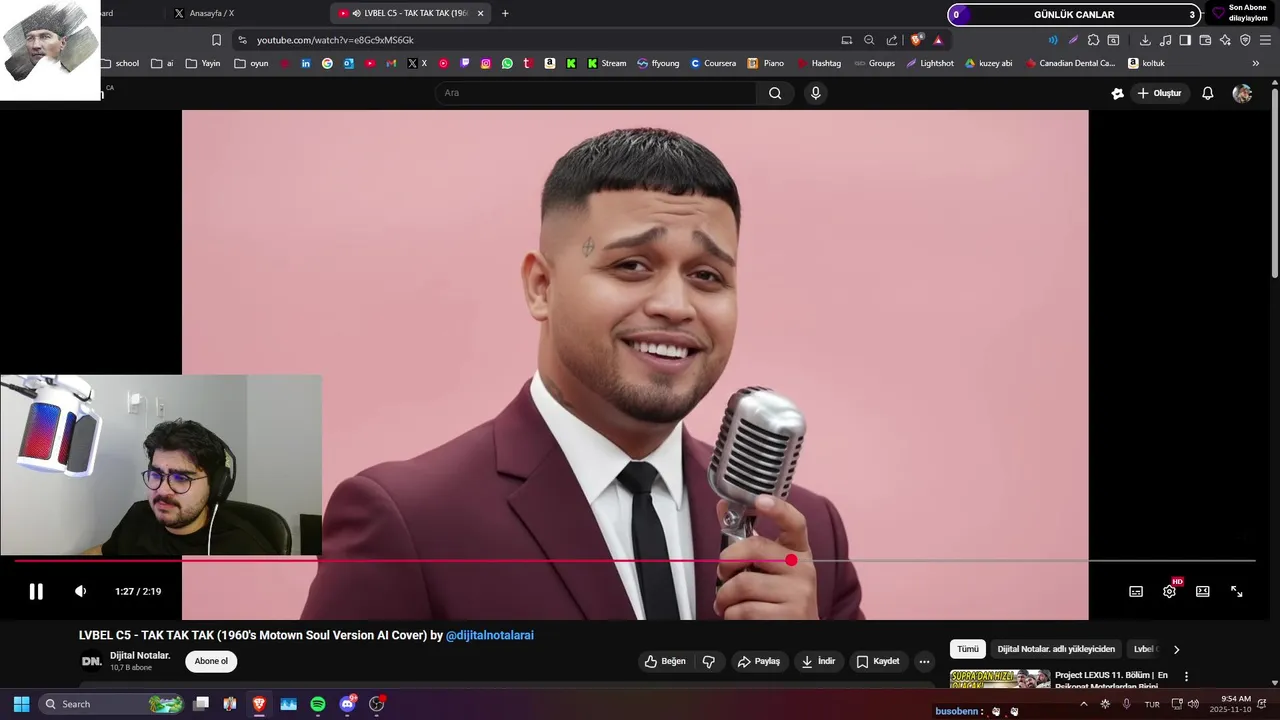Open the Oluştur create menu
Image resolution: width=1280 pixels, height=720 pixels.
click(1159, 93)
